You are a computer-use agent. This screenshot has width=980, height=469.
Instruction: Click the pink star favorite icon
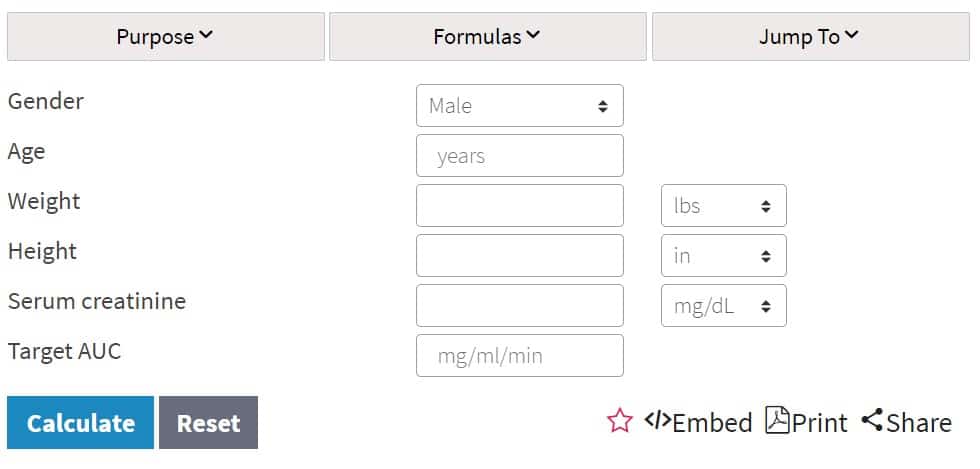[x=619, y=421]
